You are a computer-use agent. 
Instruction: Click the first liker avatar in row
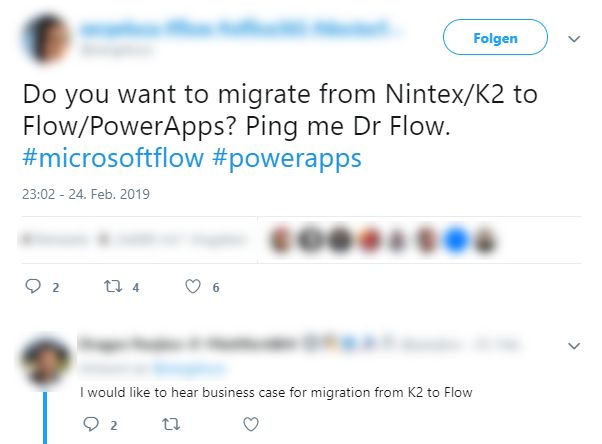(280, 240)
